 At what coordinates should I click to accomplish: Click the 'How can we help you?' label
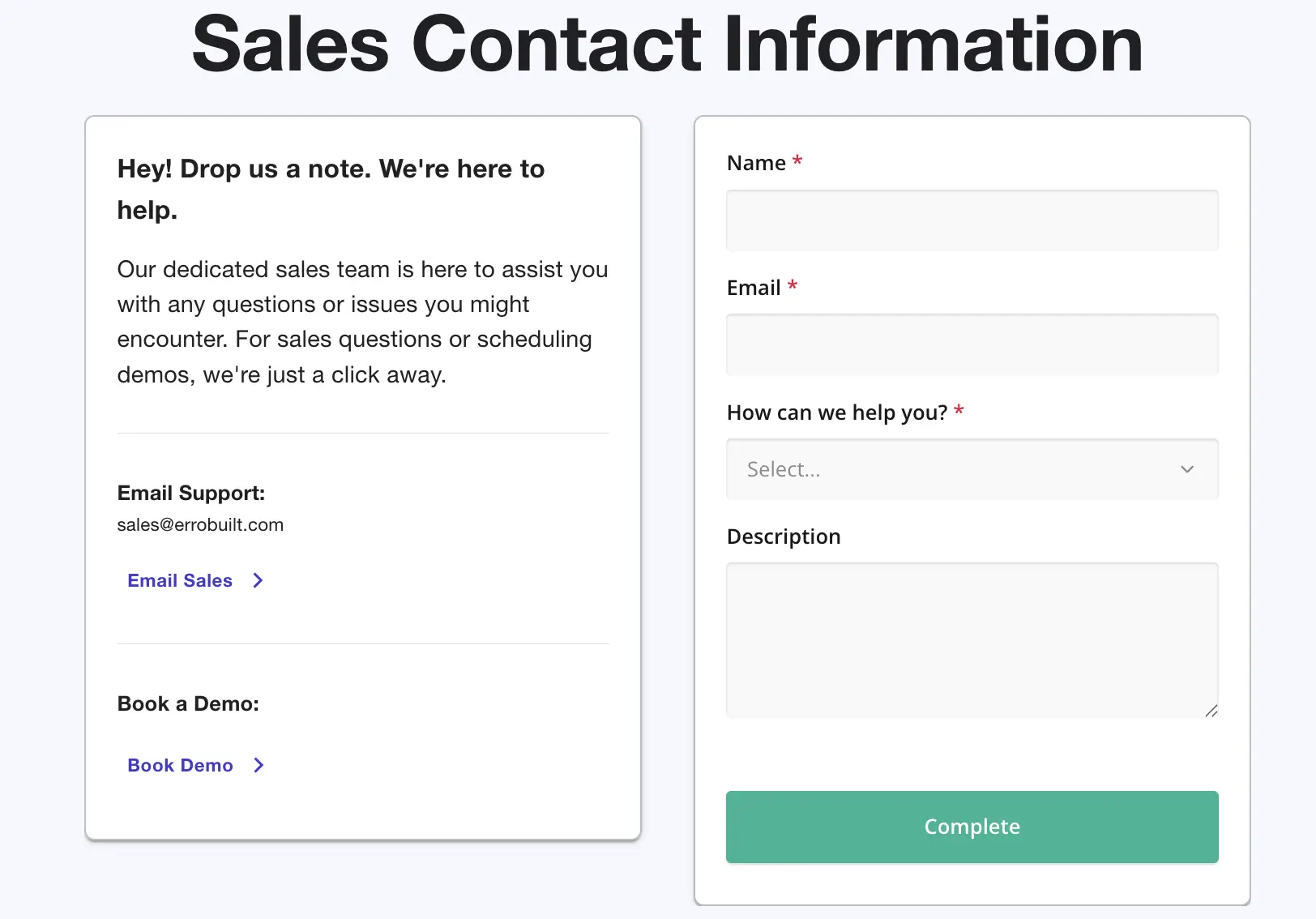point(836,412)
